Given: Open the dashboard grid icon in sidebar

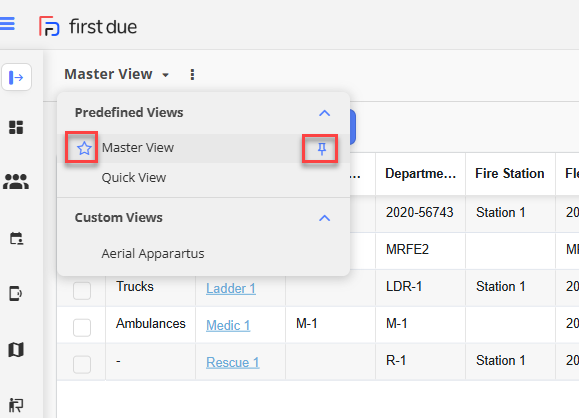Looking at the screenshot, I should [x=16, y=127].
